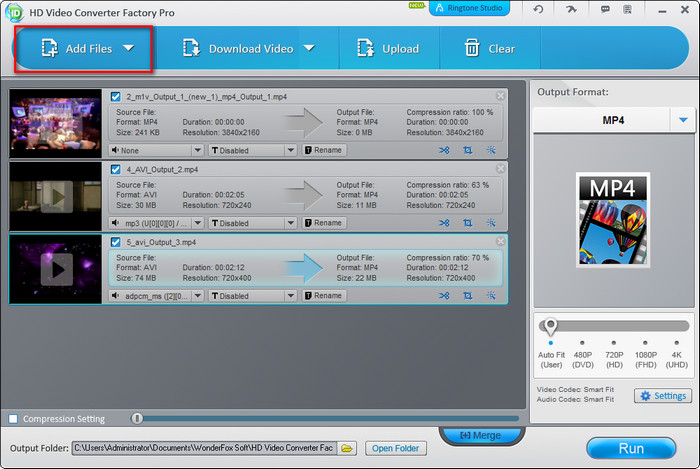Rename the 2_m1v_Output_1 file

point(324,150)
